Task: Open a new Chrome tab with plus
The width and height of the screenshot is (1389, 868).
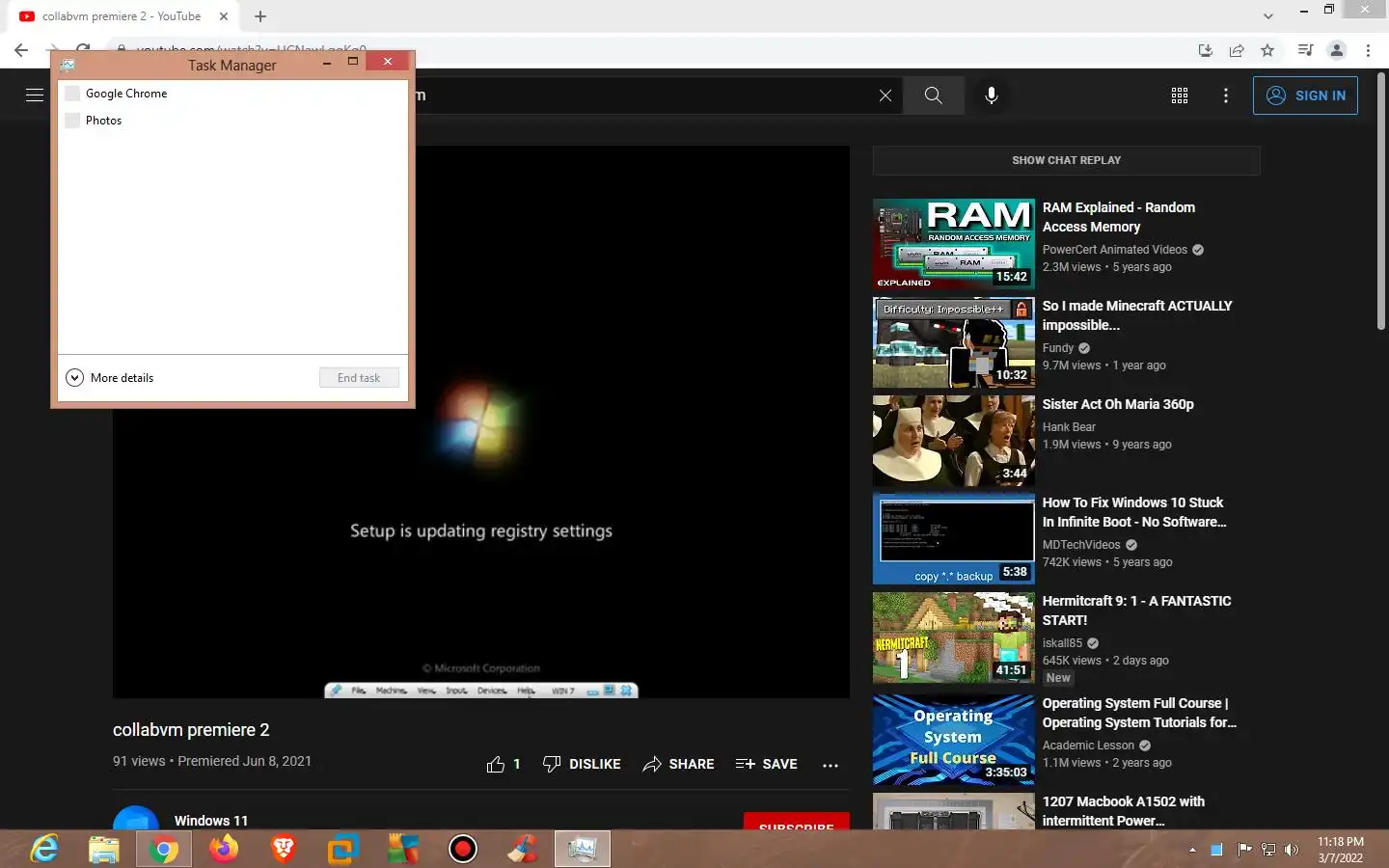Action: pyautogui.click(x=260, y=16)
